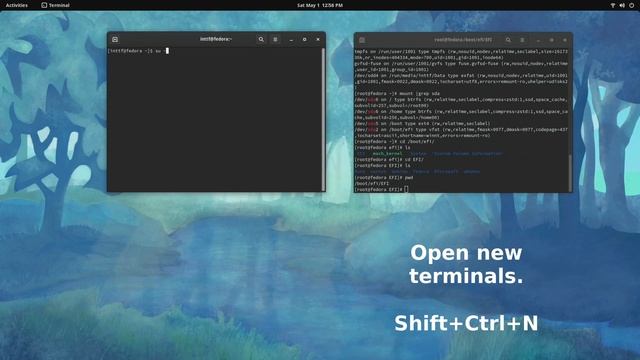The width and height of the screenshot is (640, 360).
Task: Maximize the right root terminal window
Action: point(551,40)
